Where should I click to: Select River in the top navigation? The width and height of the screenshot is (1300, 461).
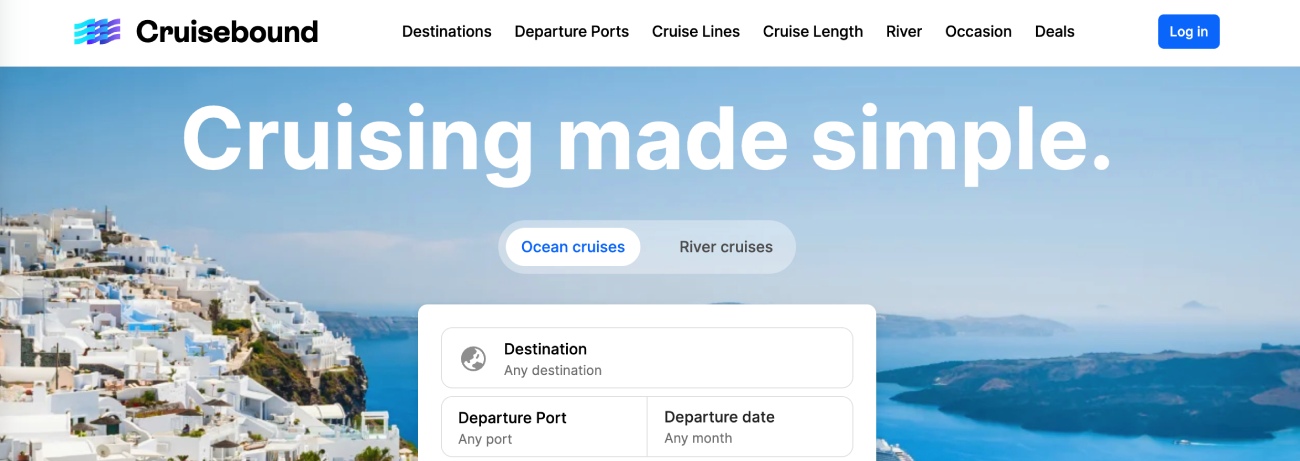point(904,32)
